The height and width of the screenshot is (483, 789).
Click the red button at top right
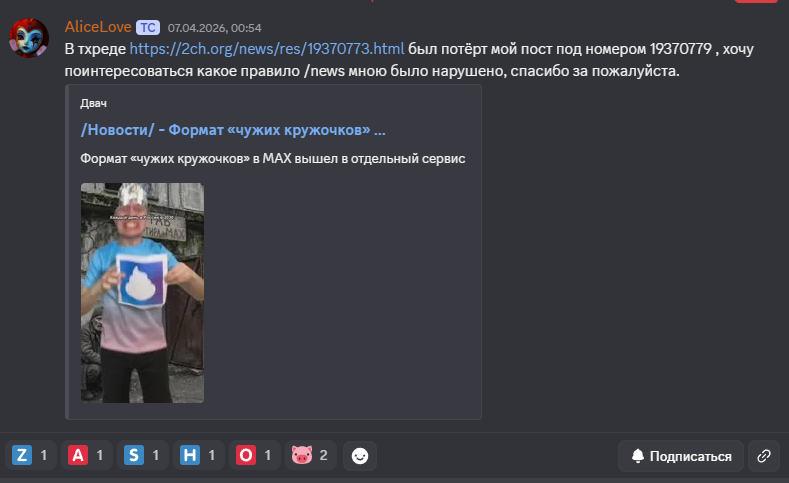756,1
